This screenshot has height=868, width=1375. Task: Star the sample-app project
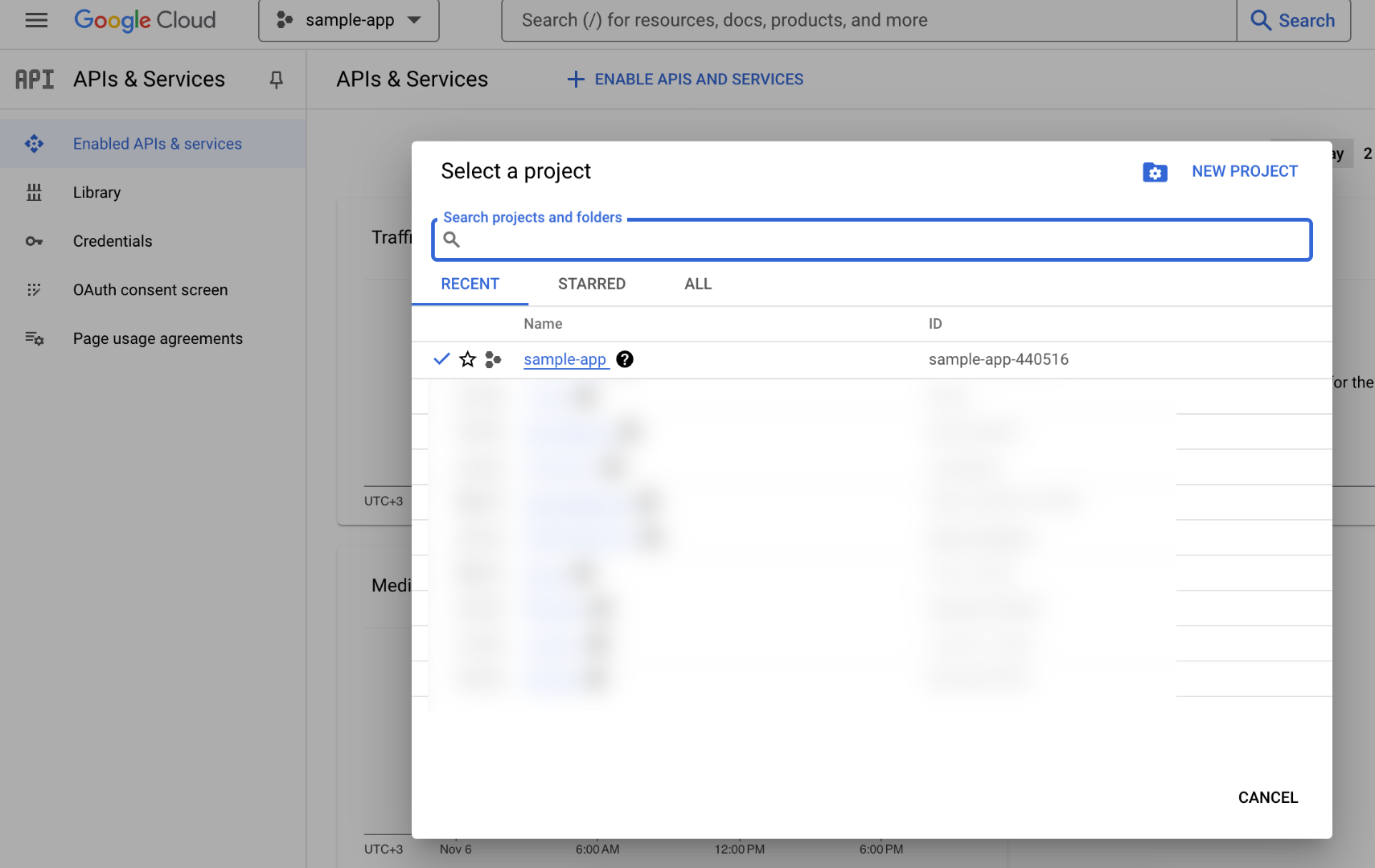(467, 359)
